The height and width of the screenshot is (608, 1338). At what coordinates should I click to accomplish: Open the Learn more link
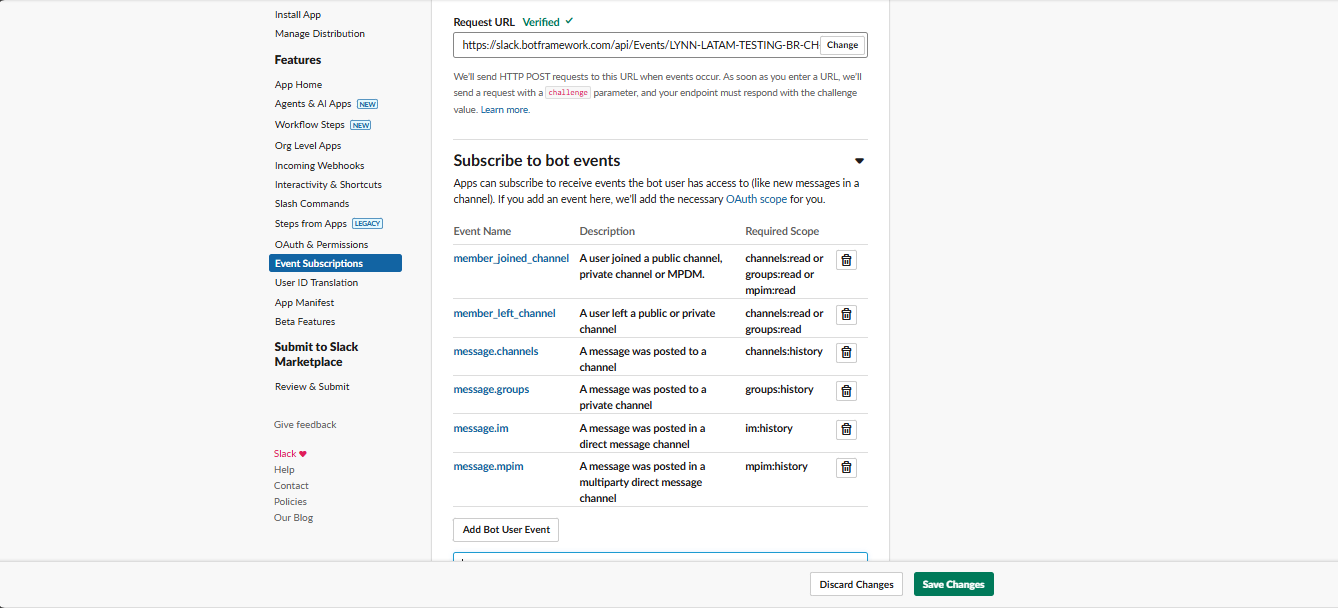(x=505, y=110)
